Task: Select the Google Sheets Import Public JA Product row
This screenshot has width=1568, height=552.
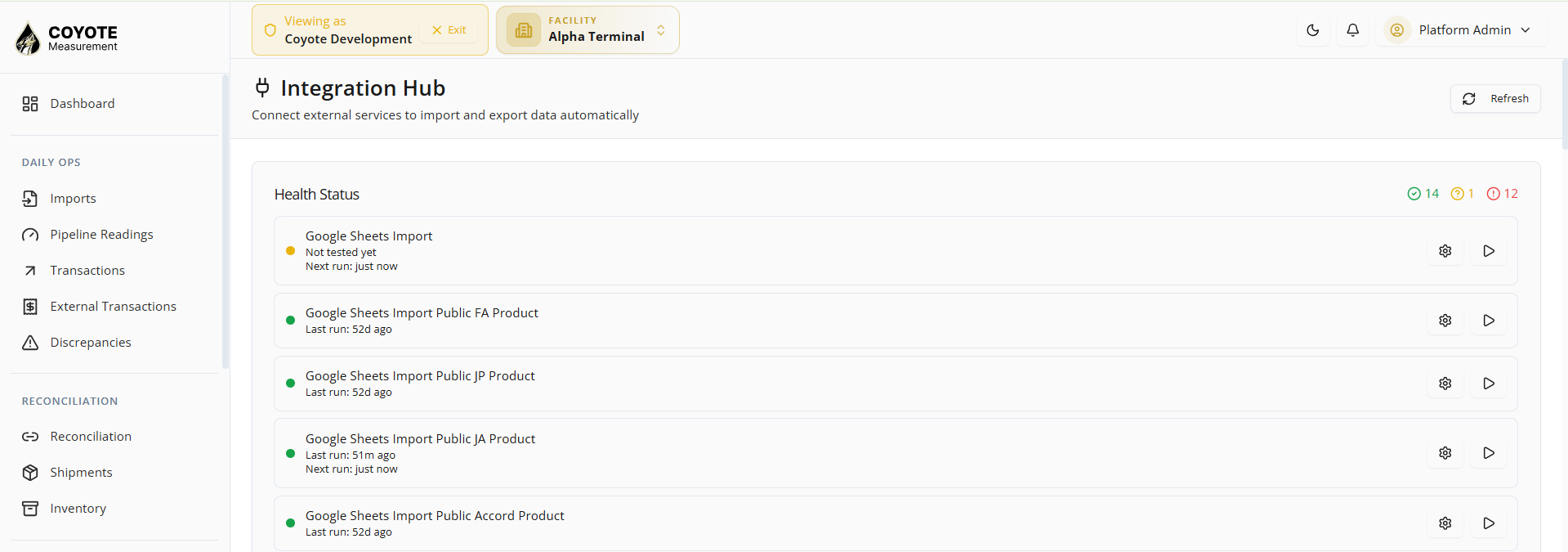Action: pyautogui.click(x=896, y=453)
